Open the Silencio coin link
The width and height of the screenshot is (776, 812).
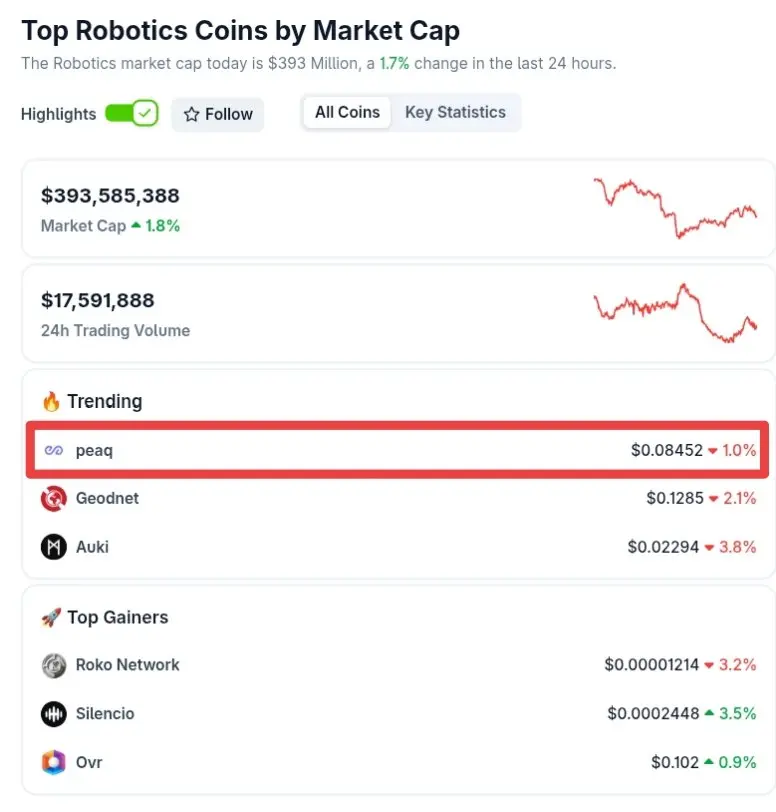click(105, 714)
